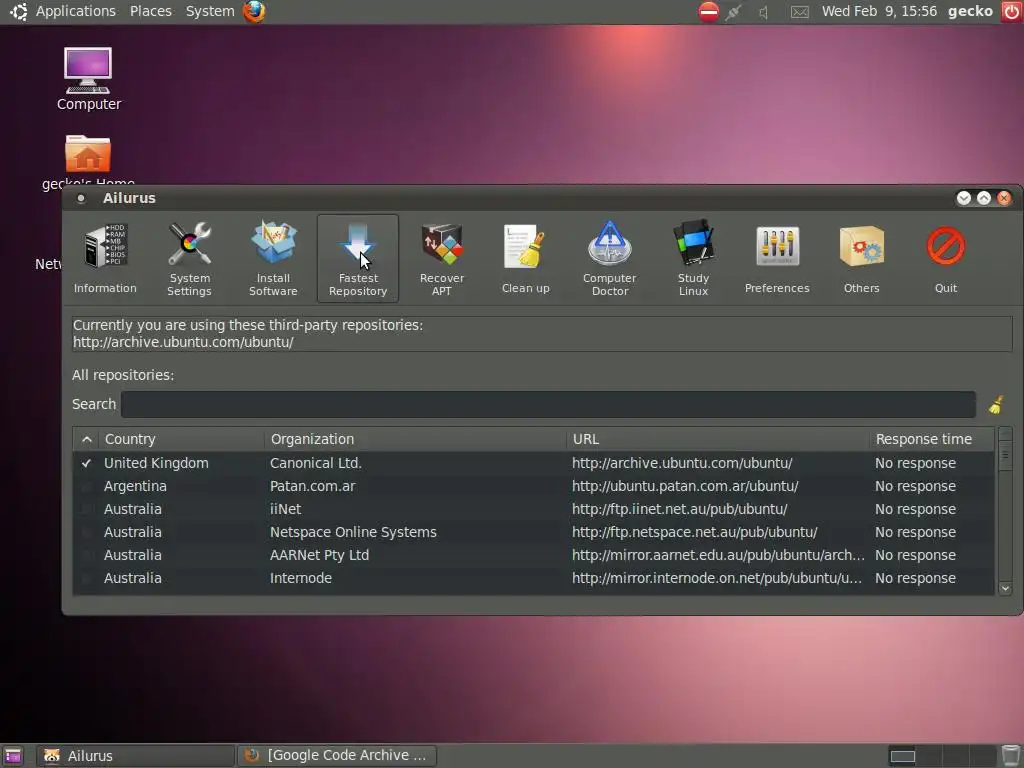Viewport: 1024px width, 768px height.
Task: Click the current repository URL text
Action: (x=183, y=342)
